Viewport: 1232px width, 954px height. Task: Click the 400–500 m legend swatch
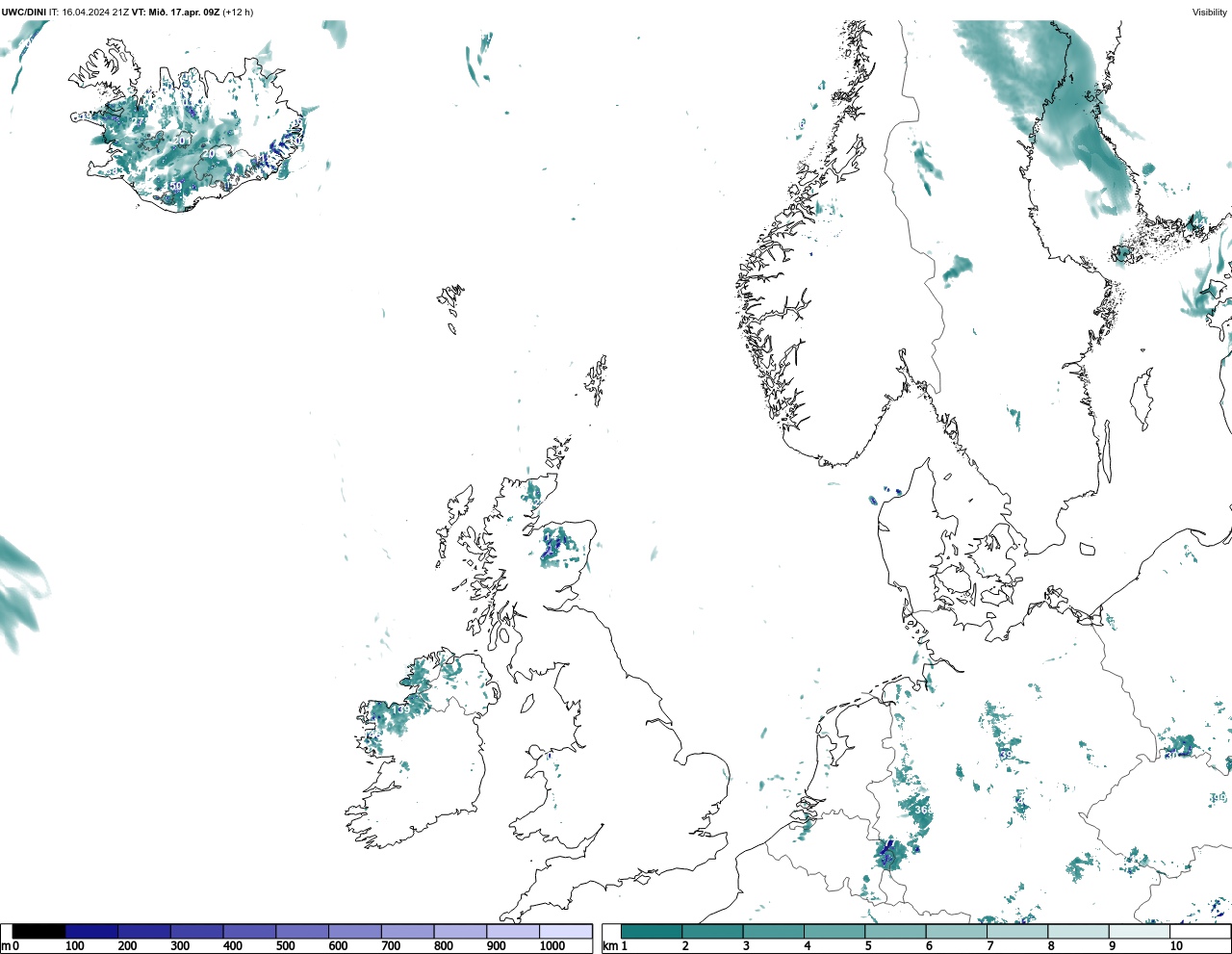click(x=249, y=932)
